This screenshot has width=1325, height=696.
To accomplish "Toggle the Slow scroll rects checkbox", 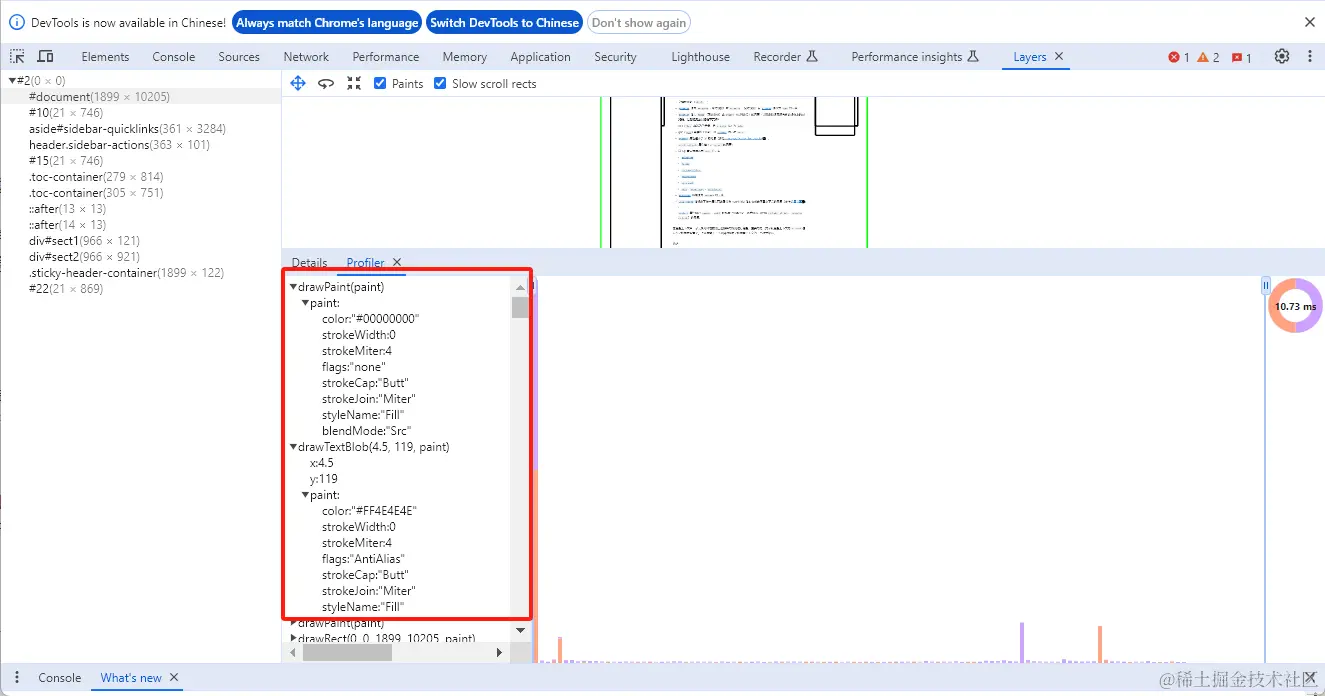I will tap(440, 83).
